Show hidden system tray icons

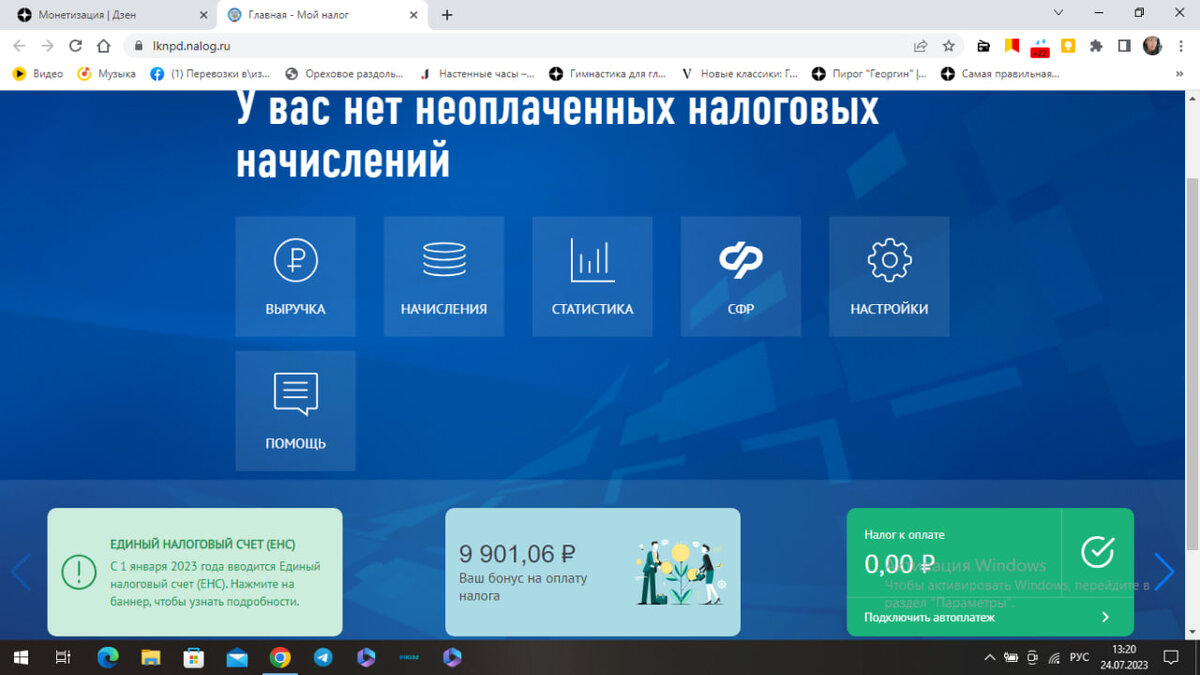coord(989,657)
